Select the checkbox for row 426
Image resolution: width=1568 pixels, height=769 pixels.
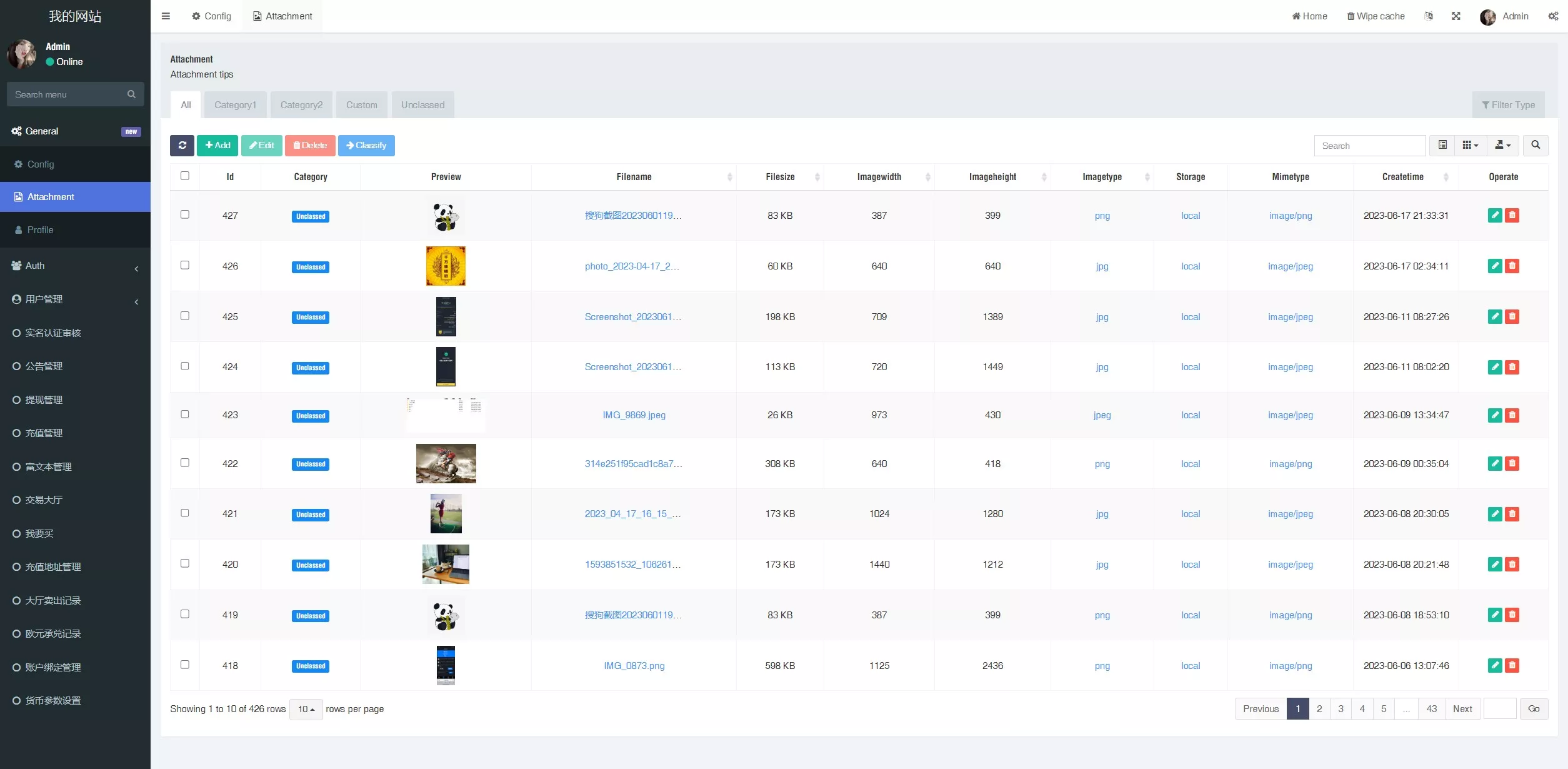click(x=185, y=265)
